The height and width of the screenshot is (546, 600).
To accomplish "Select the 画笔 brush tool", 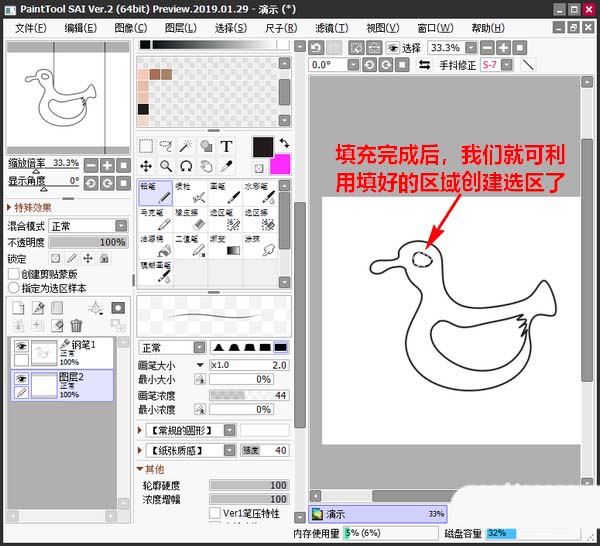I will click(x=225, y=193).
